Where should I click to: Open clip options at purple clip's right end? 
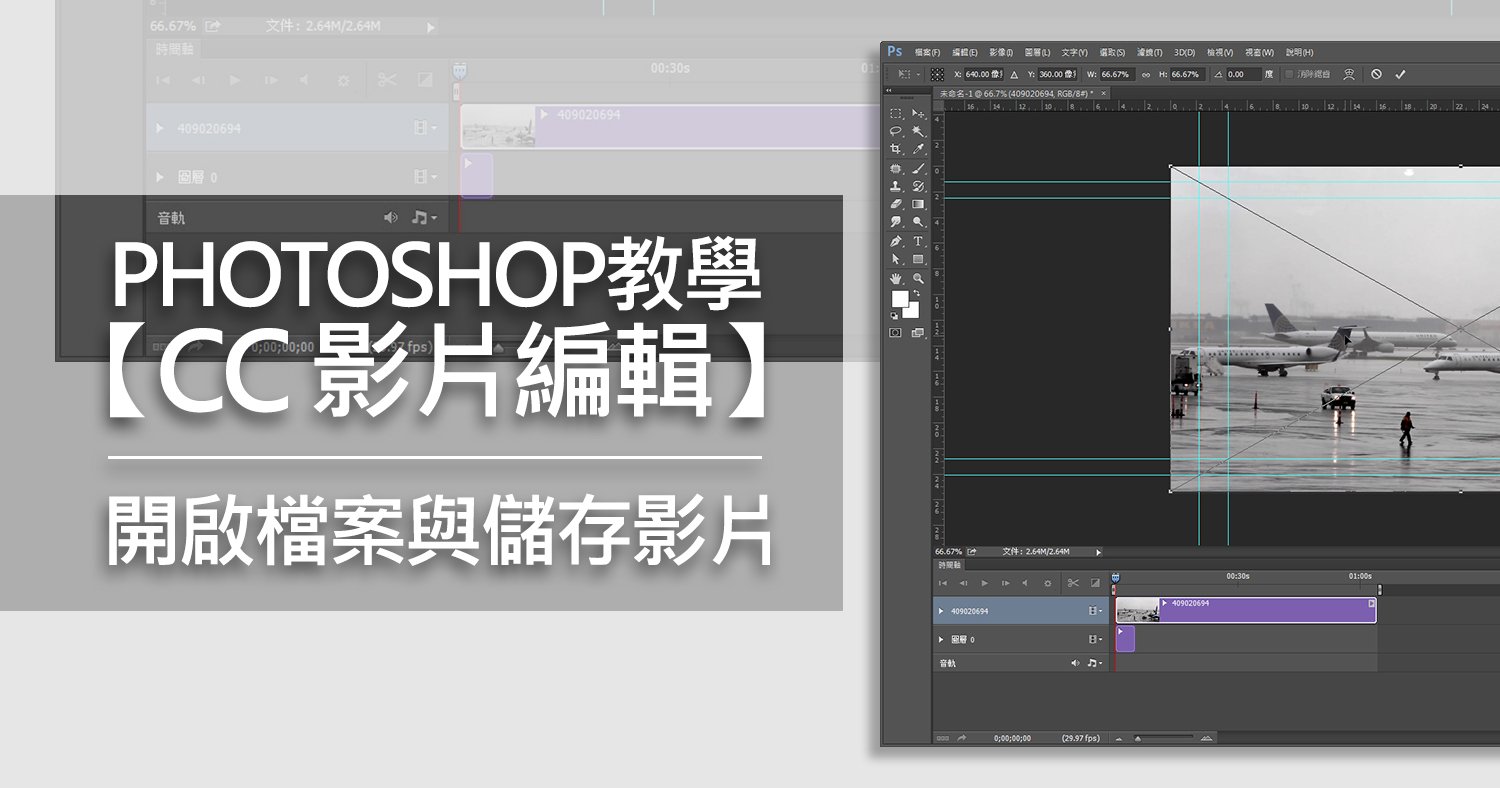pyautogui.click(x=1371, y=603)
